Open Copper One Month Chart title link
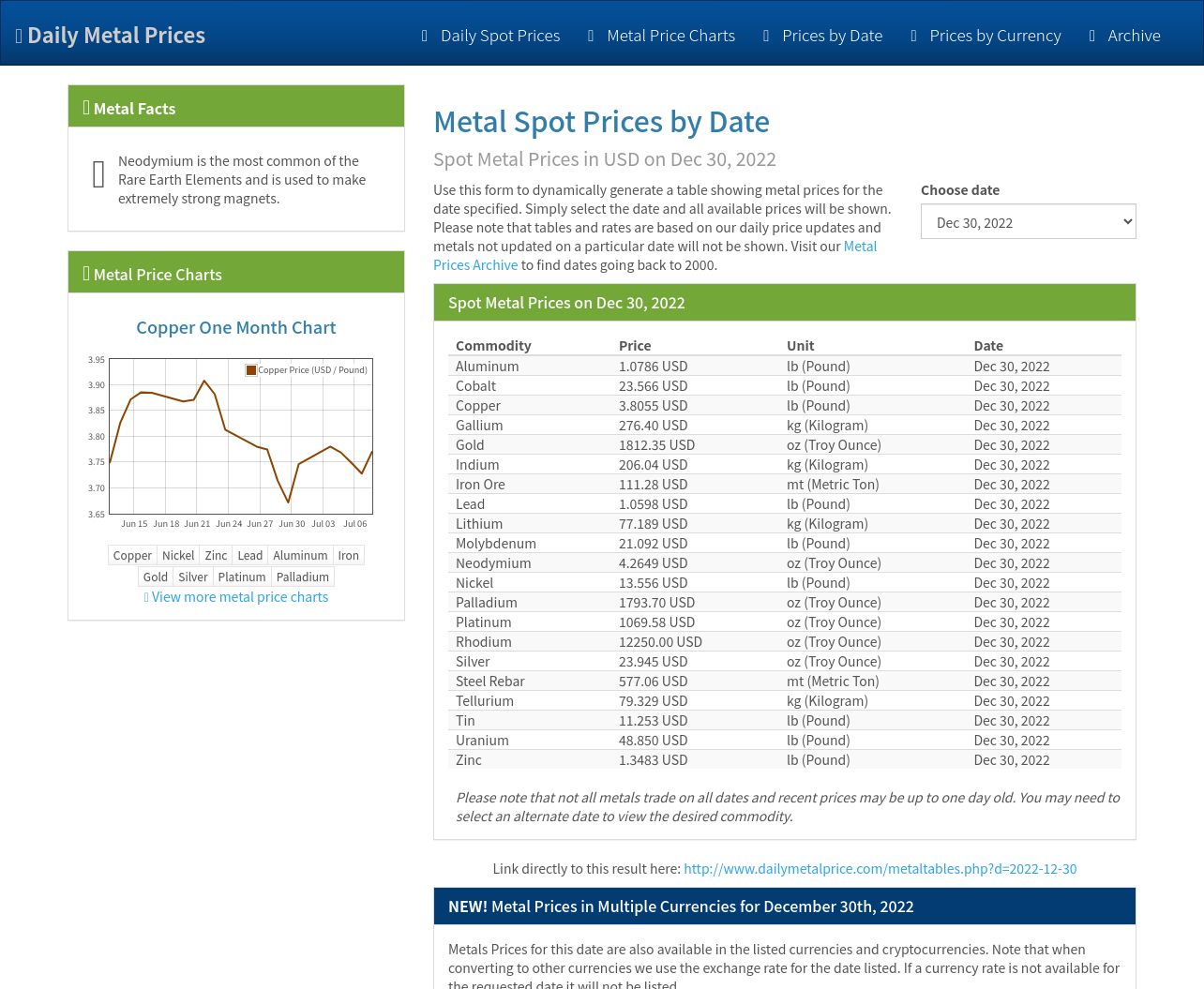Viewport: 1204px width, 989px height. 236,327
